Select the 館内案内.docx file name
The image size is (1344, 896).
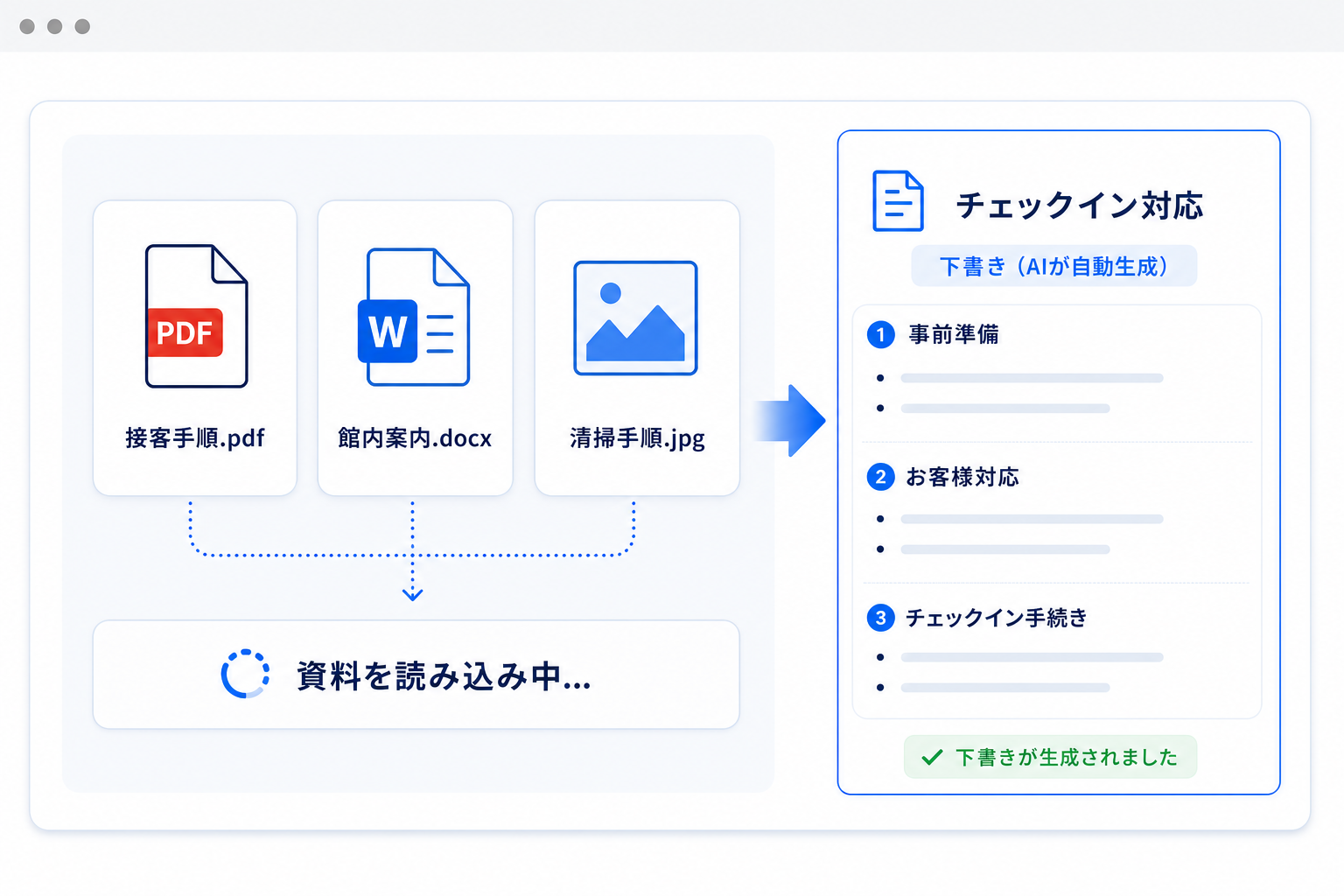(x=415, y=437)
